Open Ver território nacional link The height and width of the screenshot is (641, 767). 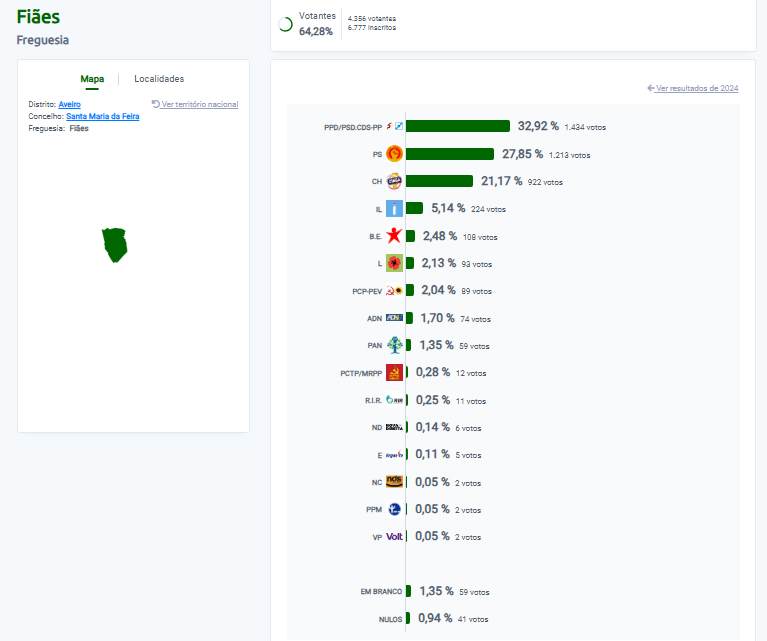click(x=200, y=104)
